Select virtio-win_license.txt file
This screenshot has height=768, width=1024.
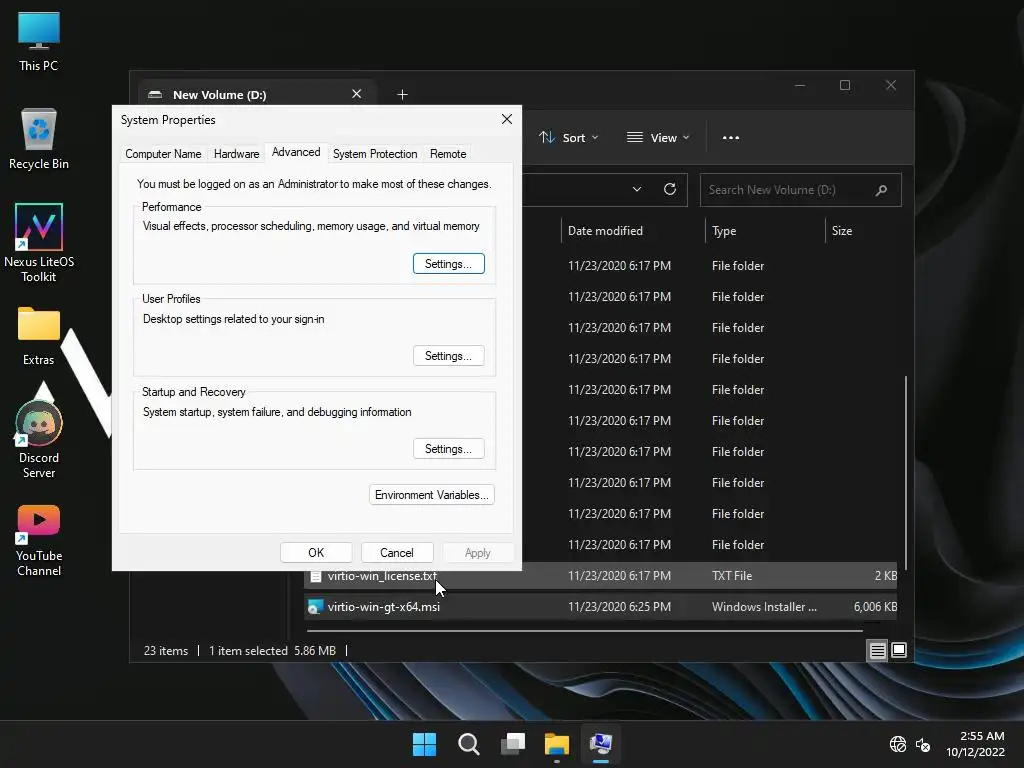tap(600, 575)
